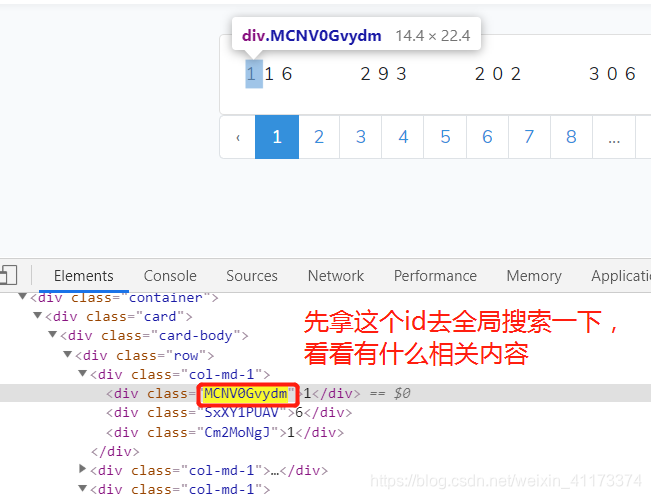
Task: Switch to the Network tab
Action: coord(335,276)
